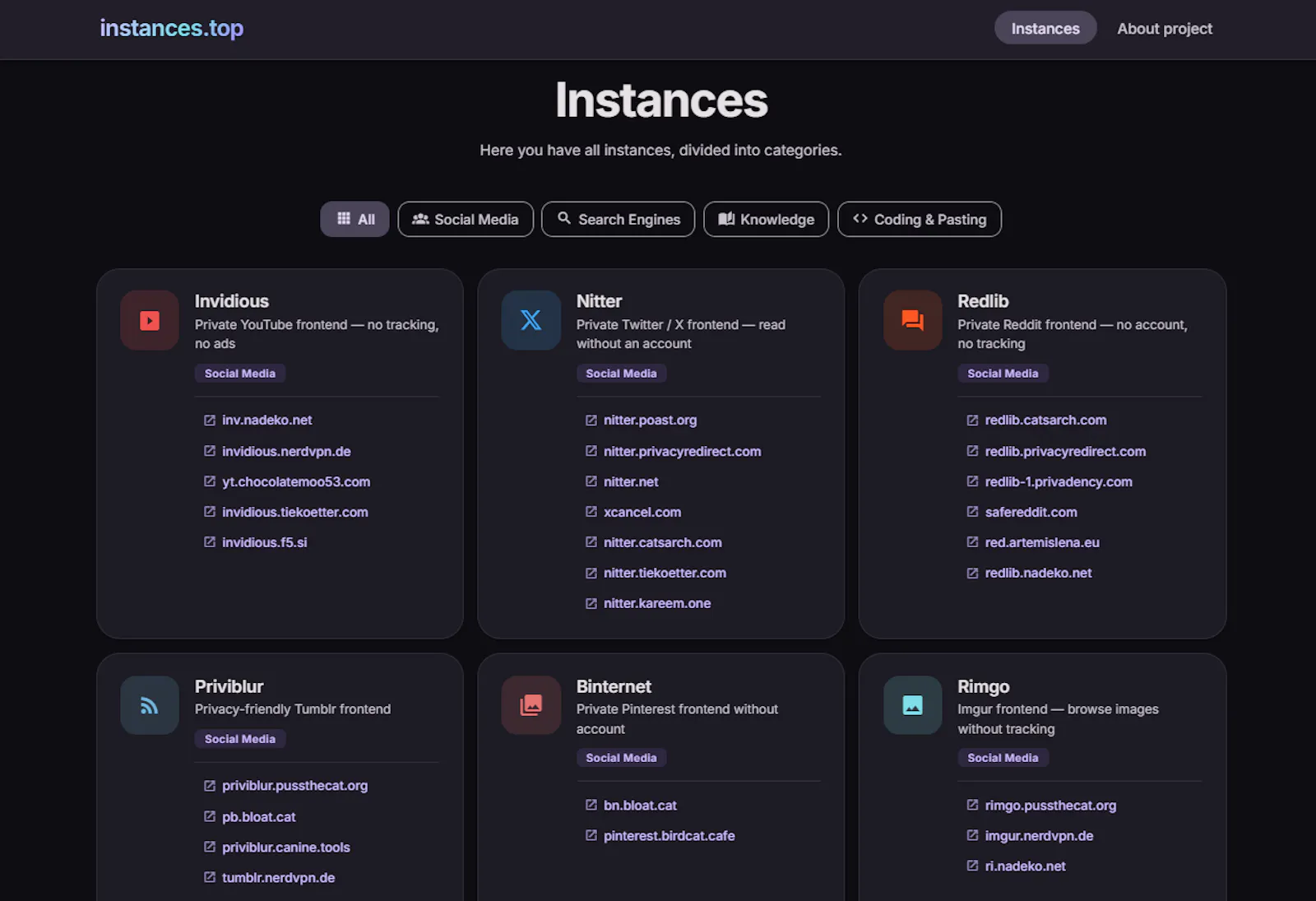
Task: Click external-link icon beside bn.bloat.cat
Action: click(591, 805)
